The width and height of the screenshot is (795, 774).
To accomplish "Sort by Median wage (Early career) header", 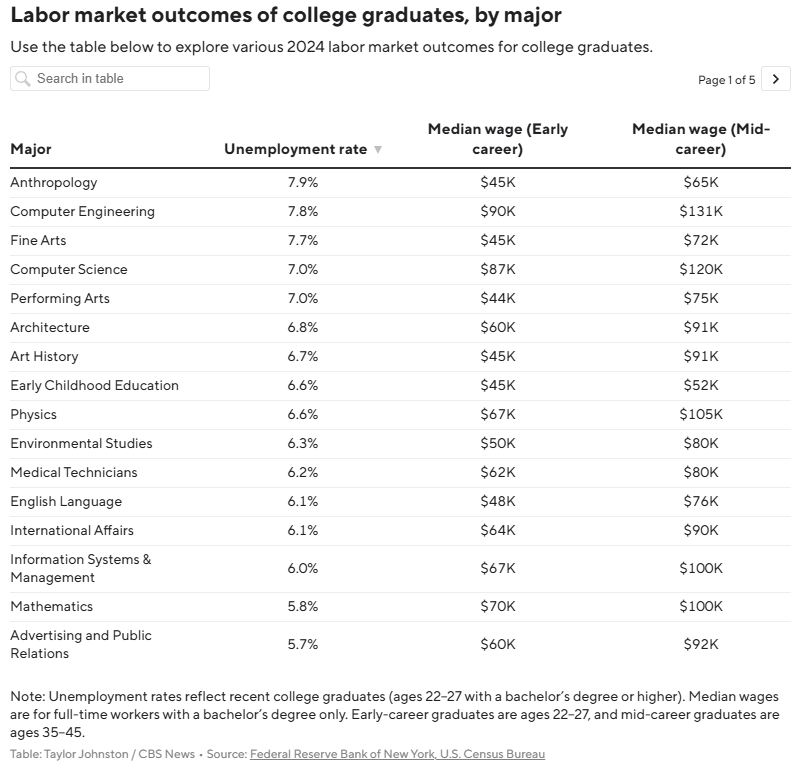I will tap(497, 139).
